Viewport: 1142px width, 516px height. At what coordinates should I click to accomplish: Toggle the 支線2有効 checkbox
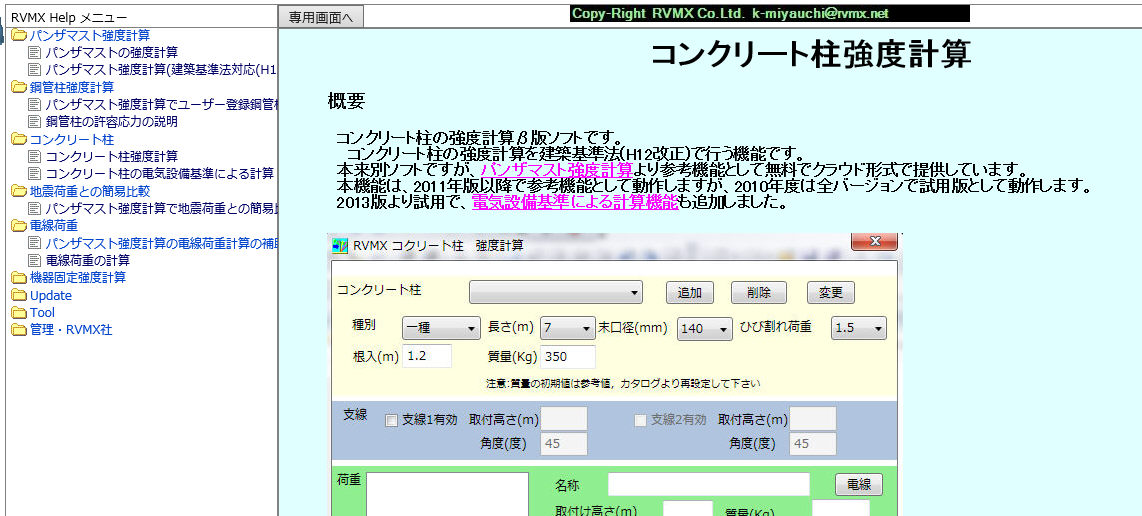(641, 420)
